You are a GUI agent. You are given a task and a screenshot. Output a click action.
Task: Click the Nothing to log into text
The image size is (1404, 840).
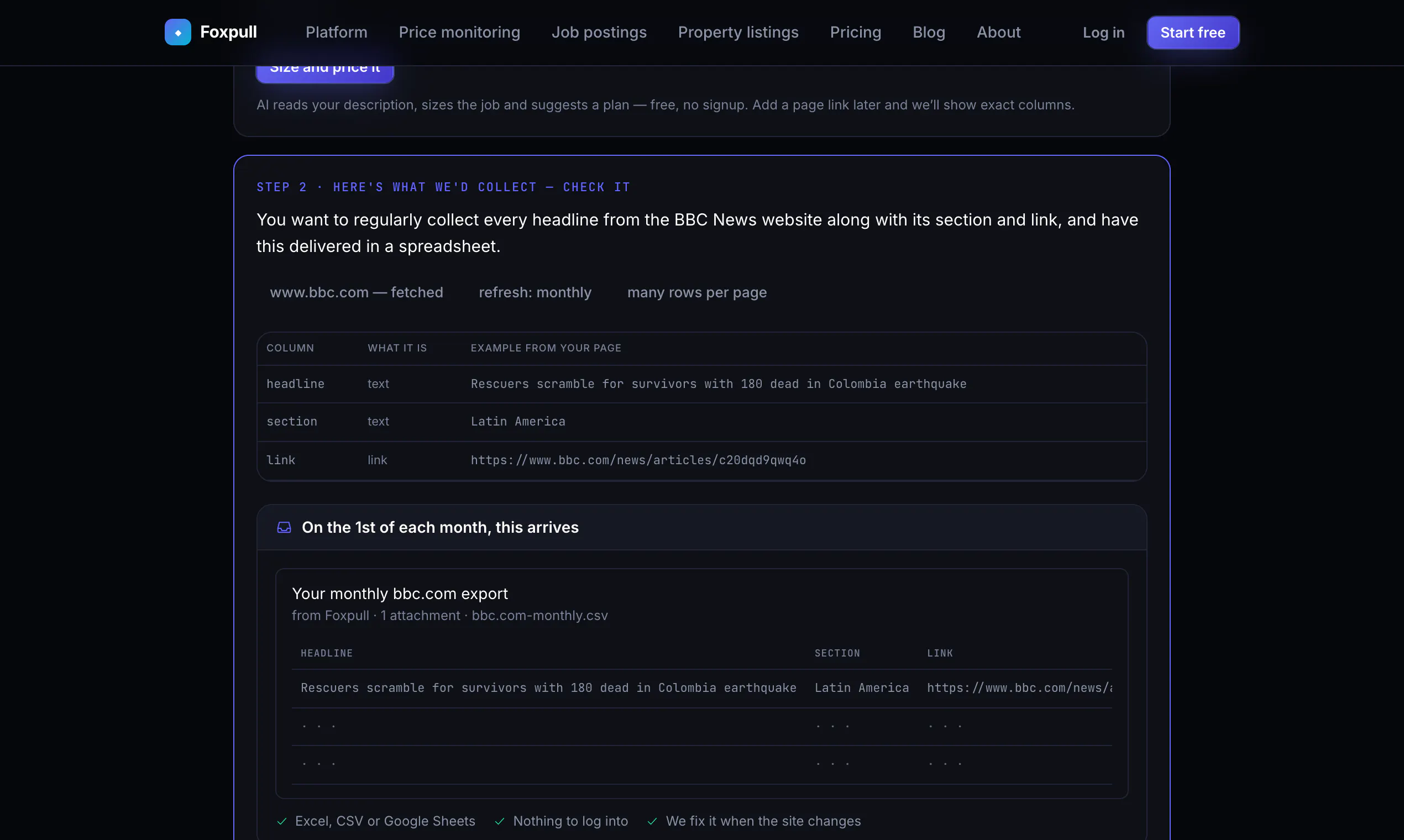(570, 821)
